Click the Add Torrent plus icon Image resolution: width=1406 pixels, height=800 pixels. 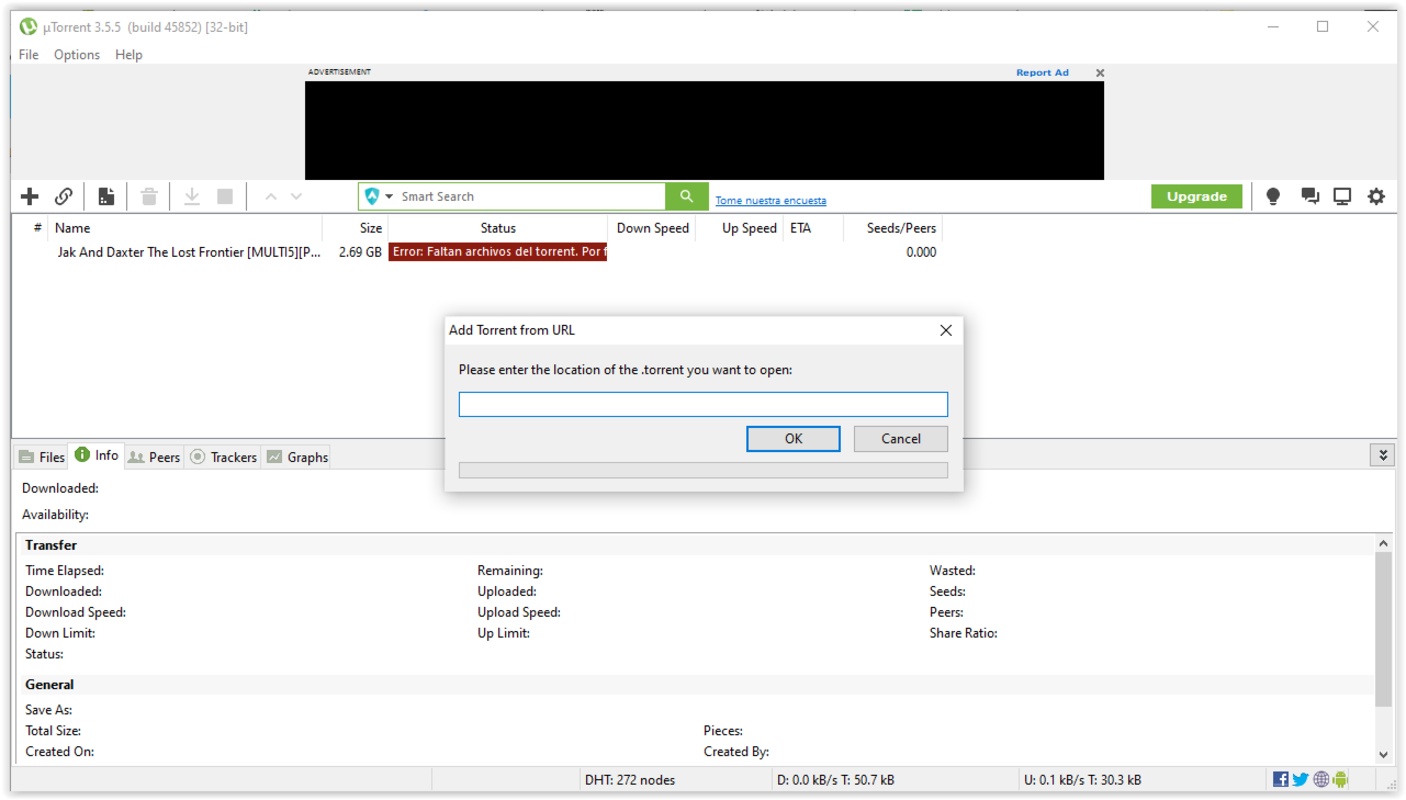(x=30, y=197)
